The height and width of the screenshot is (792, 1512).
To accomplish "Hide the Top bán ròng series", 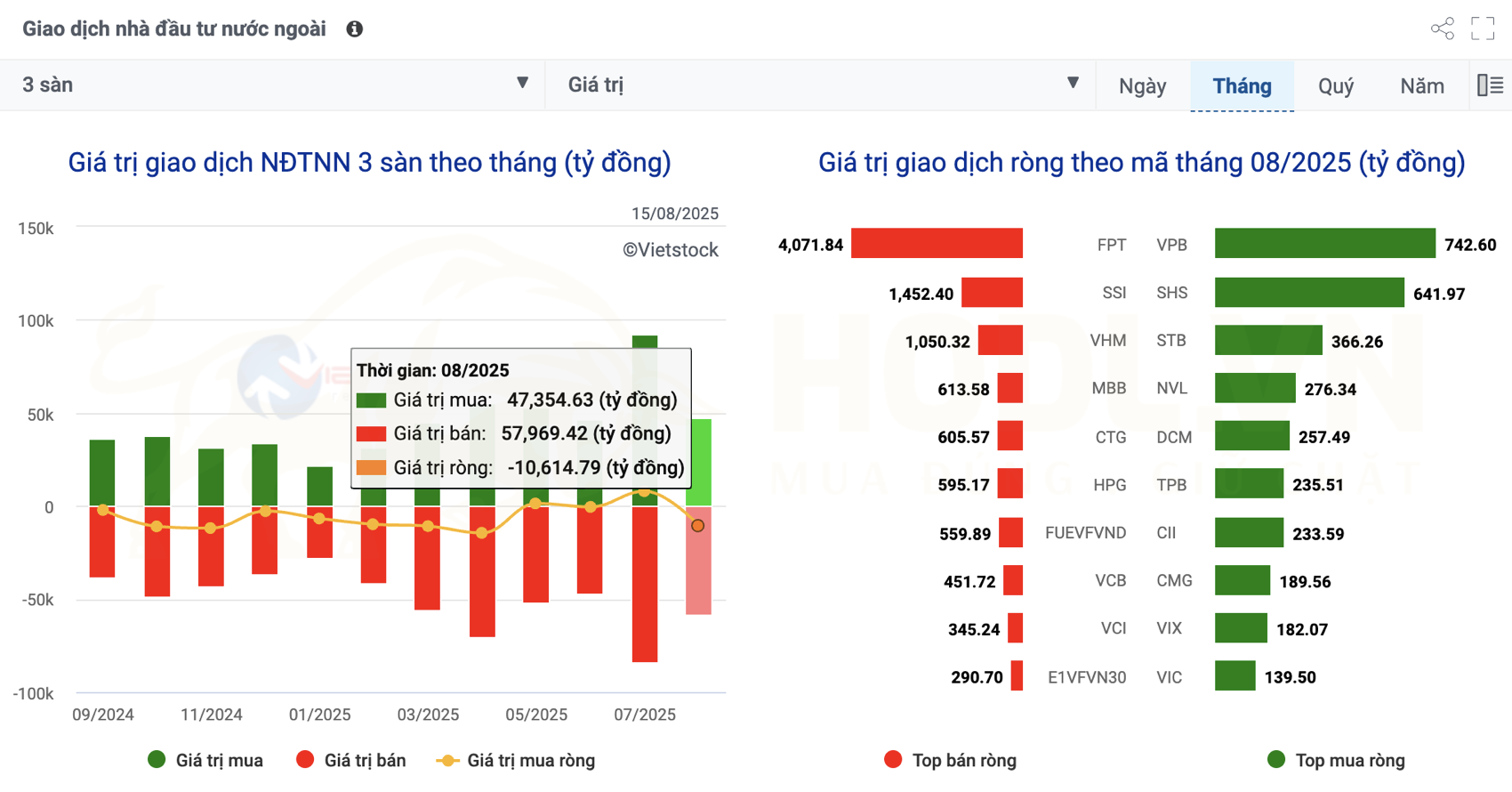I will point(951,760).
